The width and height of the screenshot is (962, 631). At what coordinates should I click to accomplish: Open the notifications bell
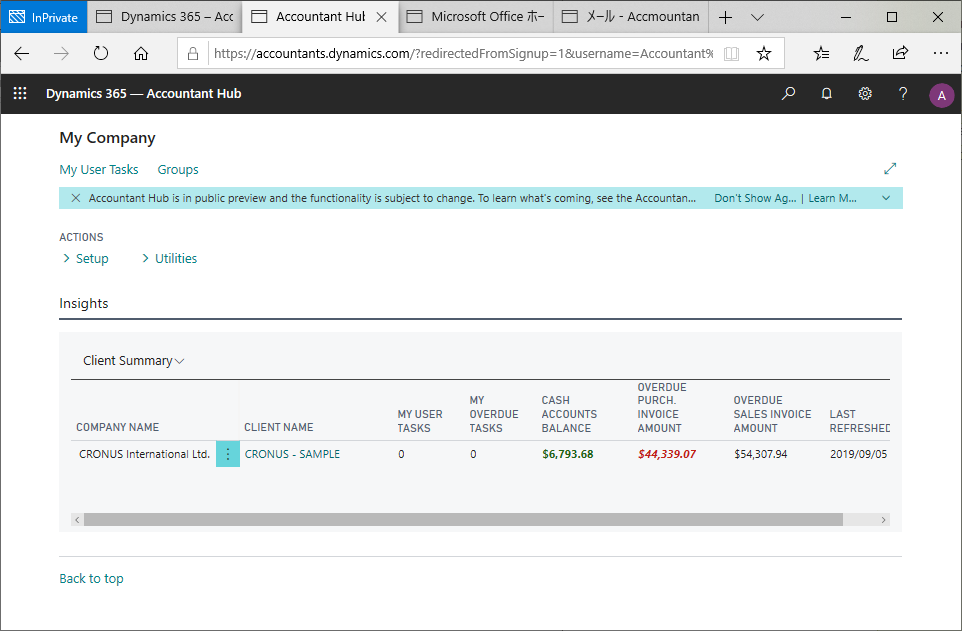pos(827,94)
